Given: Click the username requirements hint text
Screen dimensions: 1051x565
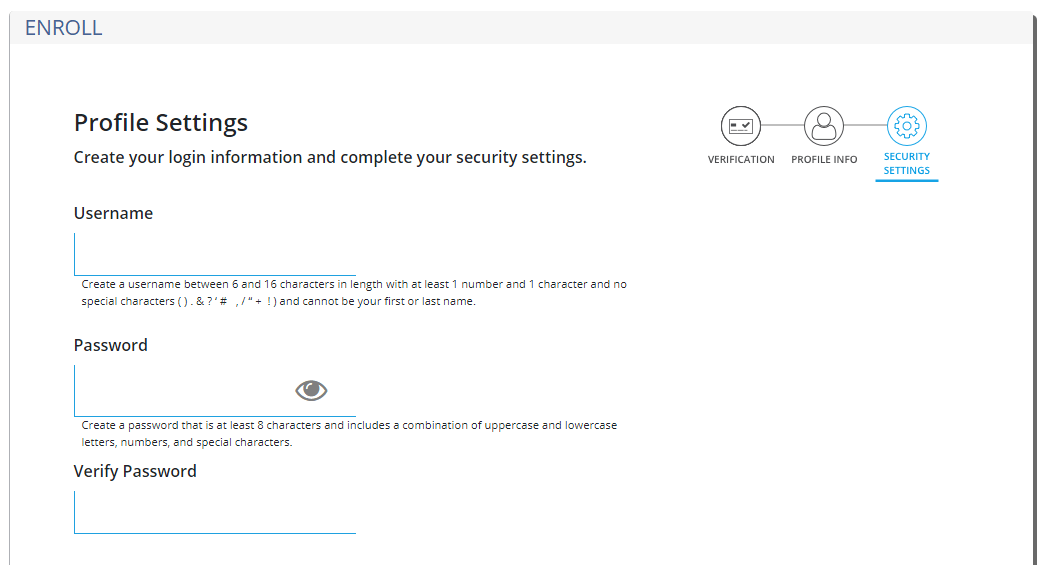Looking at the screenshot, I should 354,293.
